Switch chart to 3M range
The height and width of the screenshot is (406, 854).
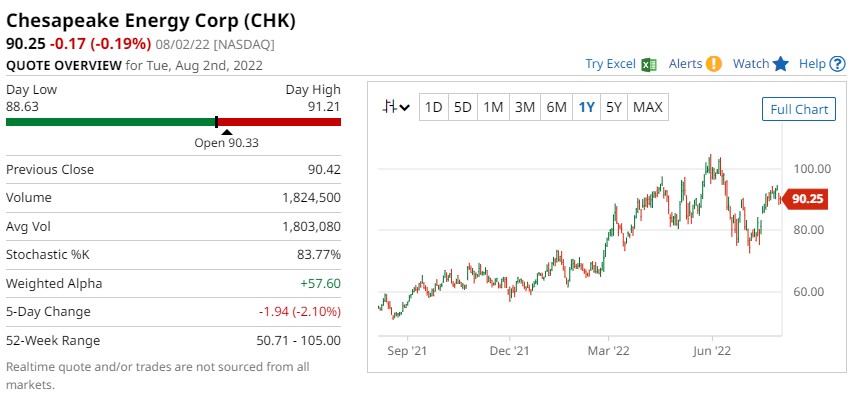click(x=524, y=107)
